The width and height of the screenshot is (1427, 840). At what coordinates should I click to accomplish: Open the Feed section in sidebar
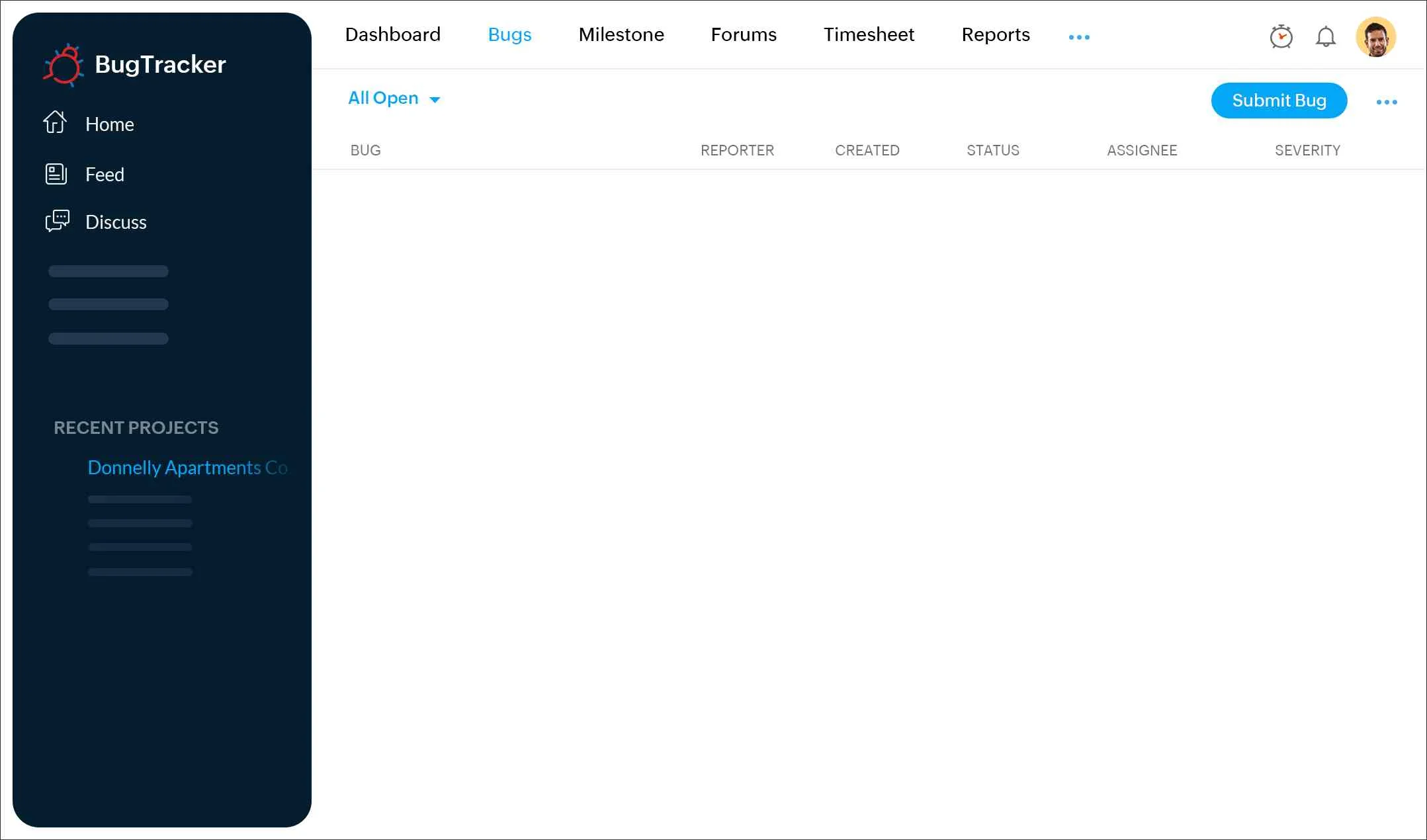(104, 175)
